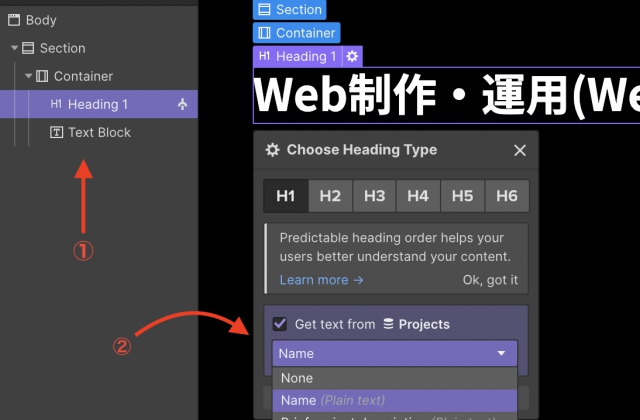Select Text Block in navigator tree

pyautogui.click(x=99, y=132)
